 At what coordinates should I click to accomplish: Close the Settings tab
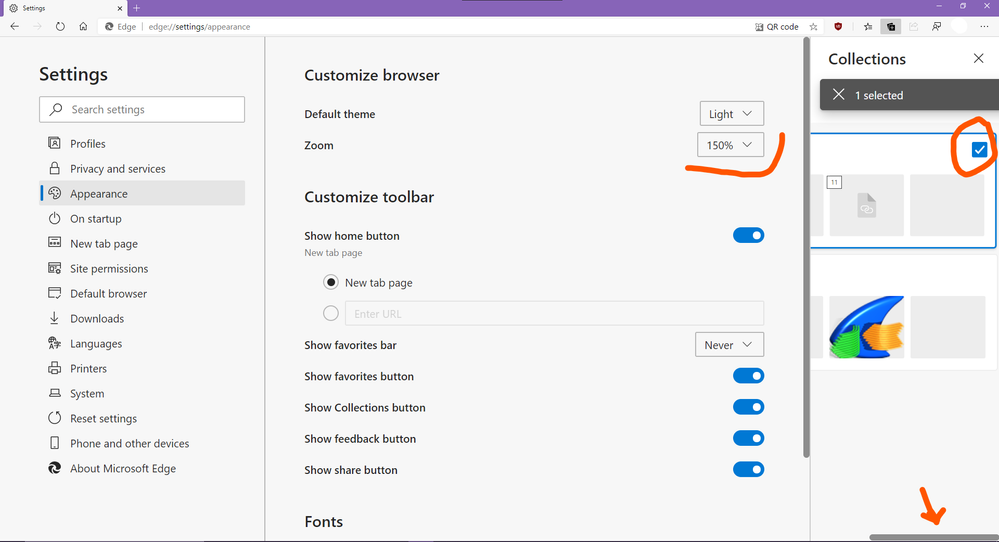(x=120, y=8)
